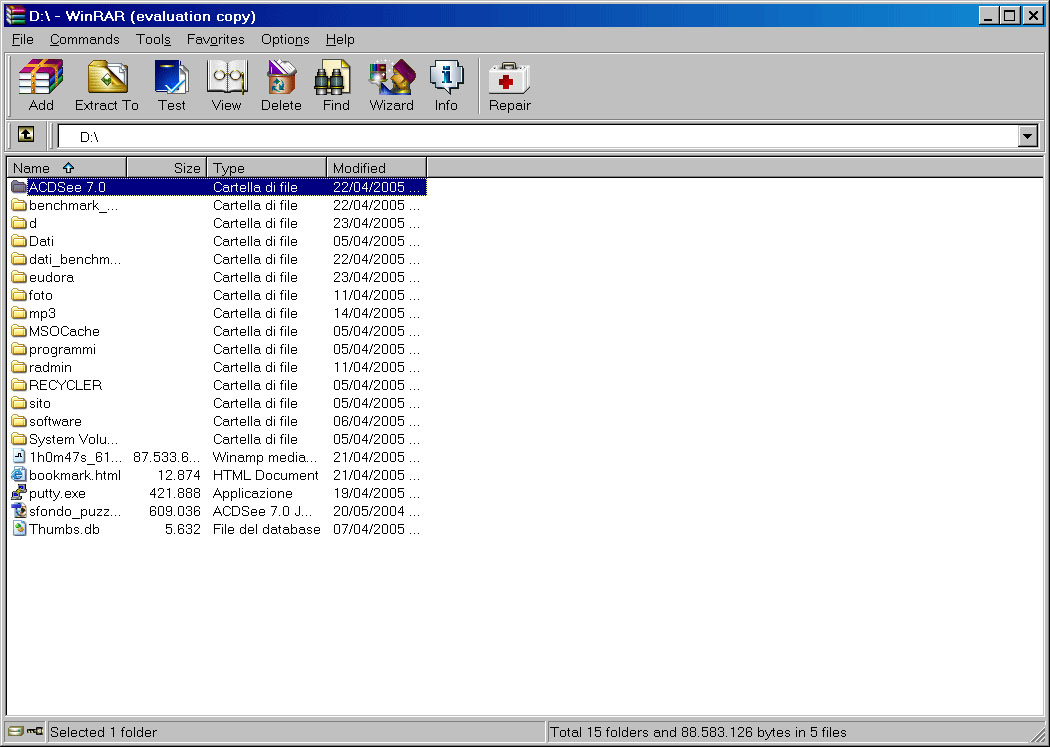1050x747 pixels.
Task: Click the 609.036 size value
Action: (175, 511)
